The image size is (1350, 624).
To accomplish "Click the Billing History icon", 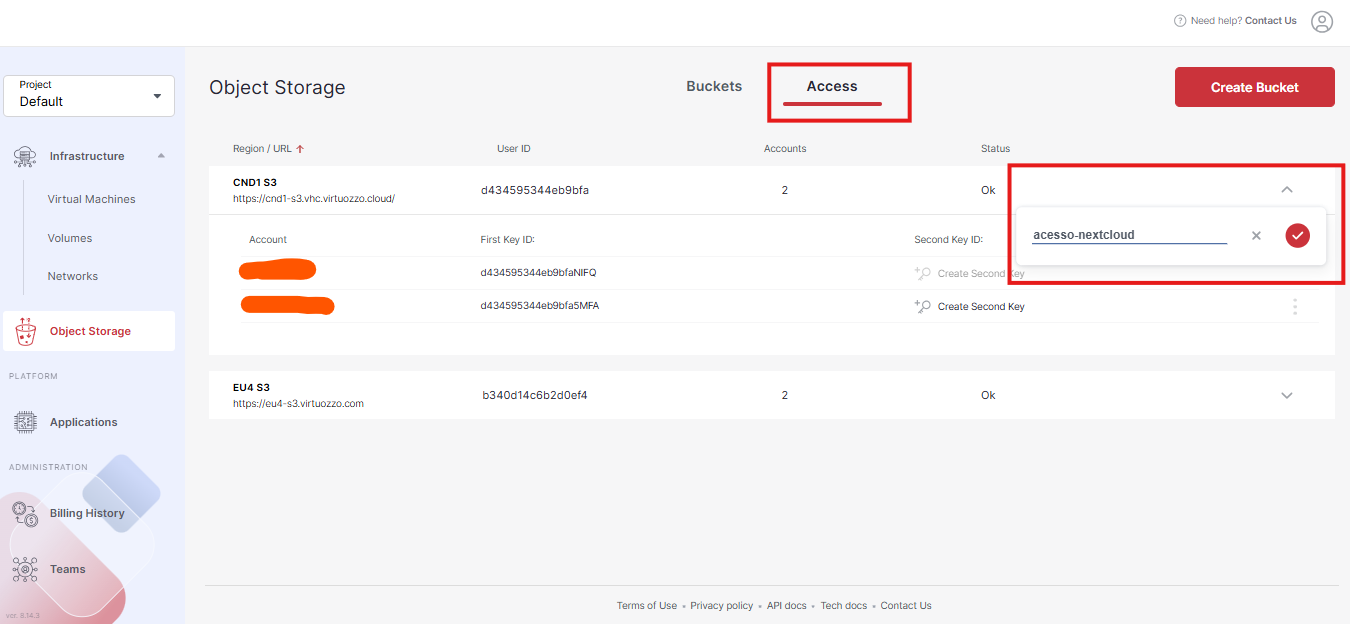I will point(26,514).
